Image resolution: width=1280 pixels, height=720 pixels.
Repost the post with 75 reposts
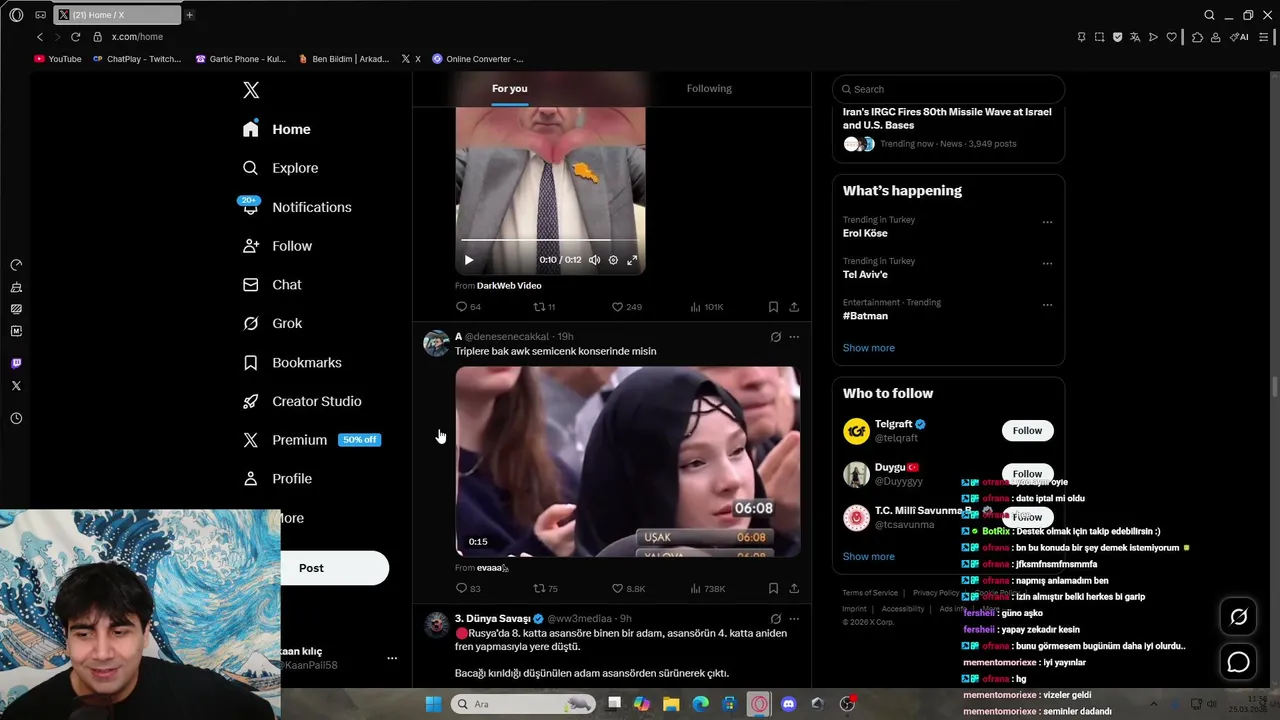pos(545,589)
